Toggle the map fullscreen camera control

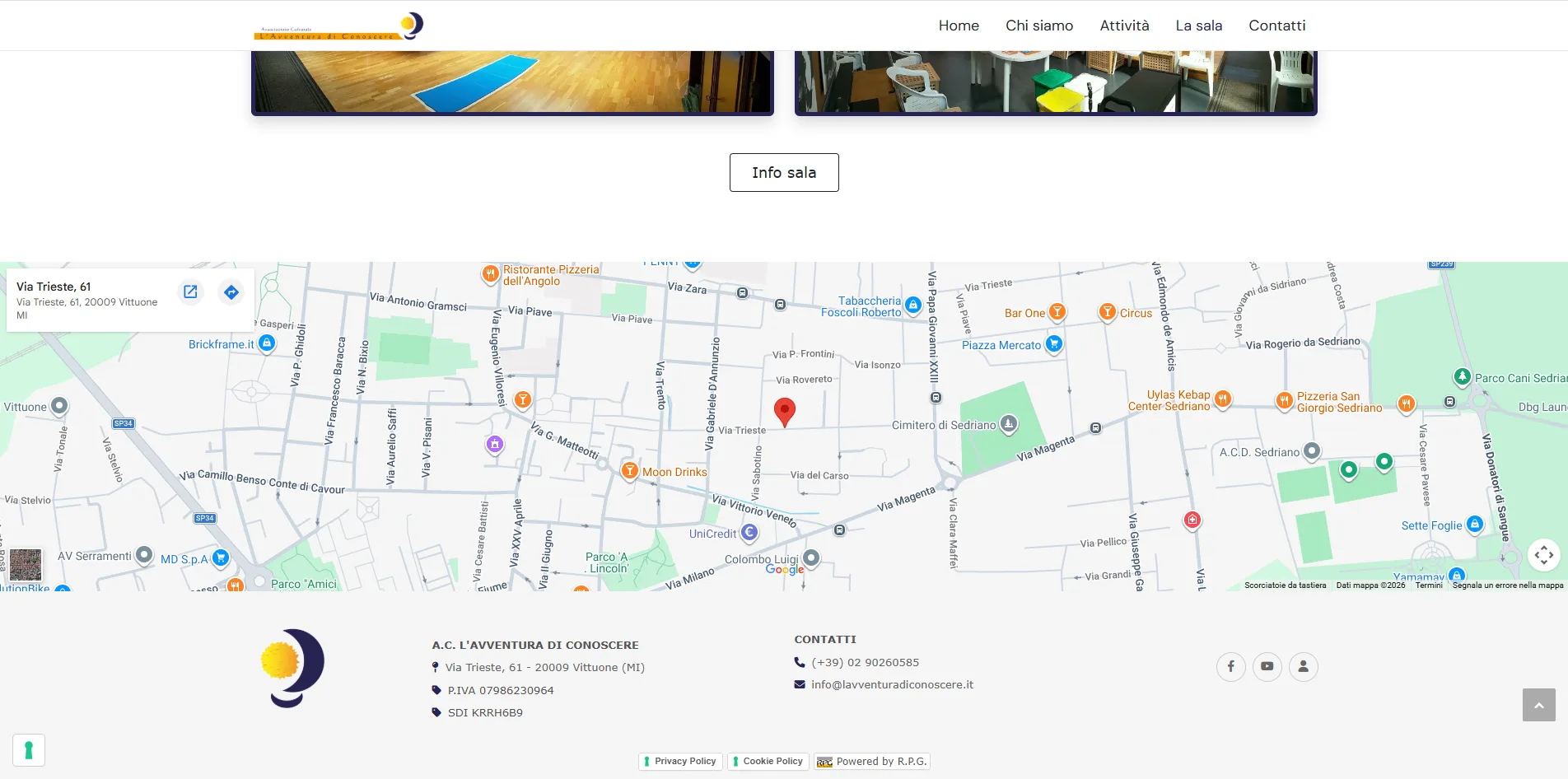click(x=1544, y=554)
